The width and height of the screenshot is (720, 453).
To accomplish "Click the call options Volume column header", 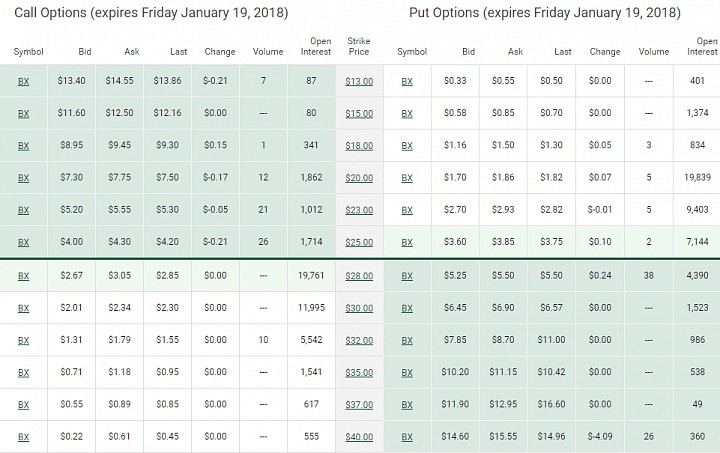I will (x=268, y=52).
